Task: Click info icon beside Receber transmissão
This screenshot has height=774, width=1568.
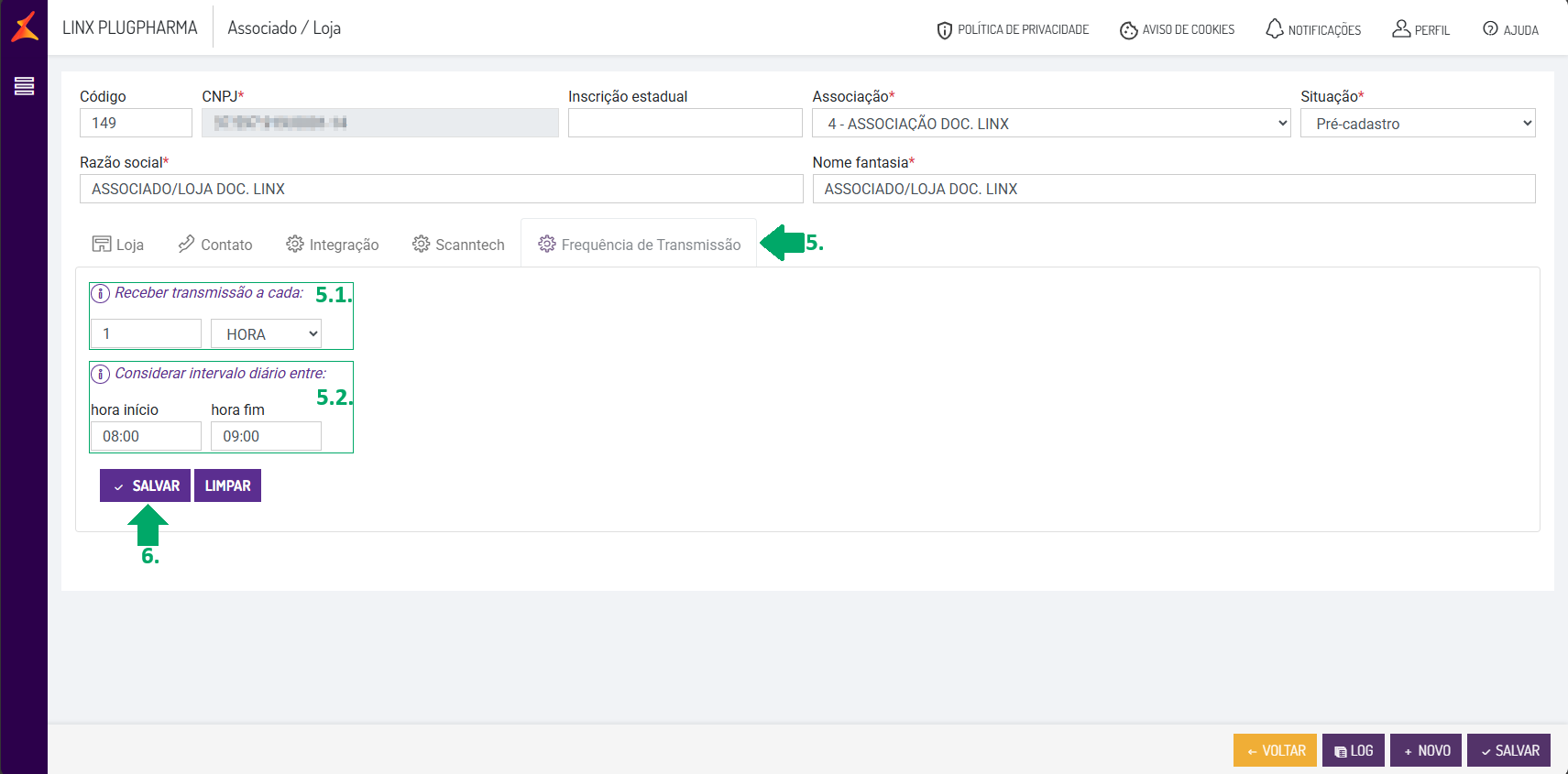Action: [x=101, y=294]
